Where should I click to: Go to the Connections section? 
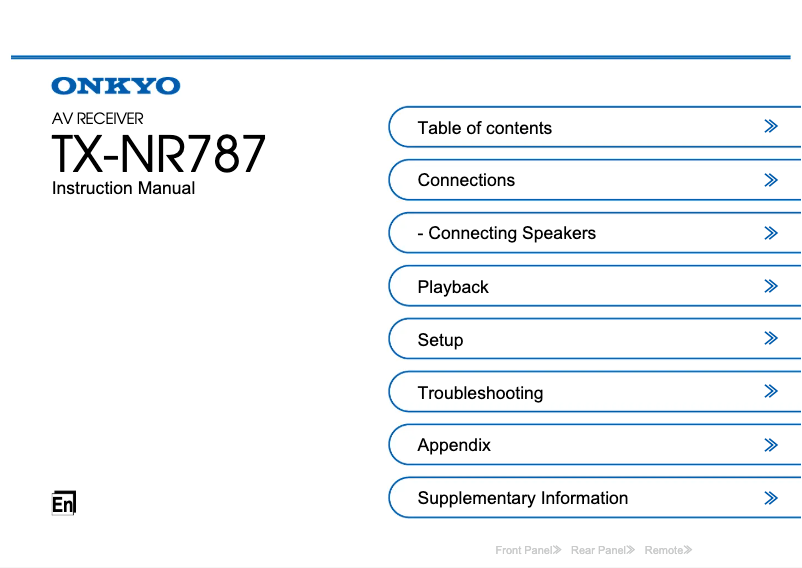[x=466, y=180]
